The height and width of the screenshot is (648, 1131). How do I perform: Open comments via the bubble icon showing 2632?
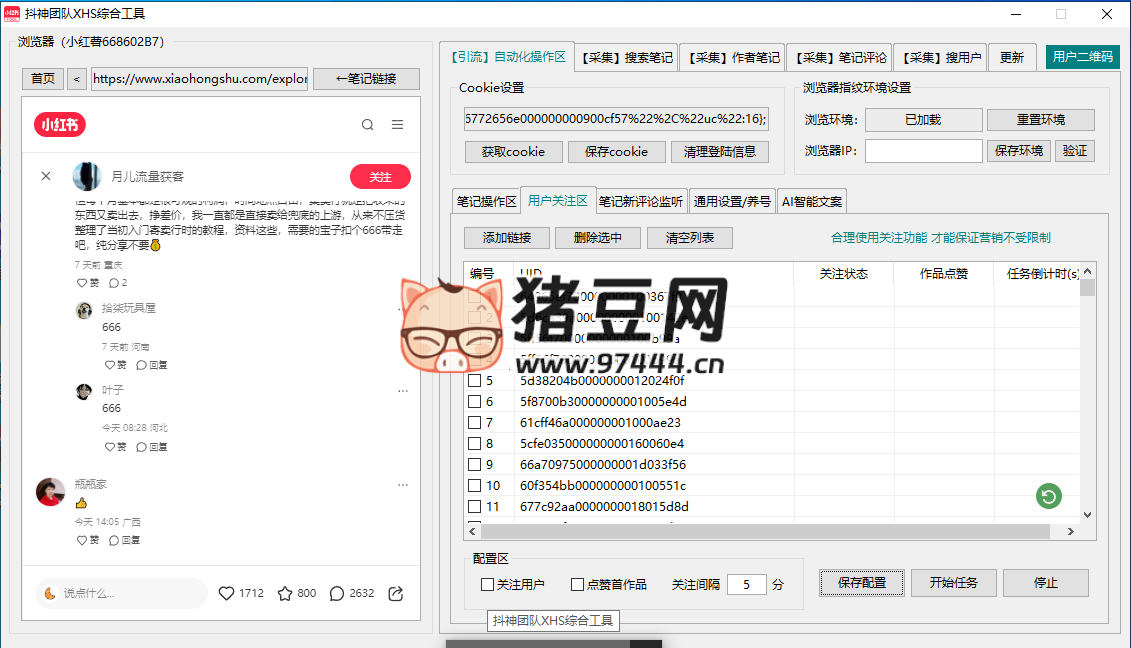point(338,593)
